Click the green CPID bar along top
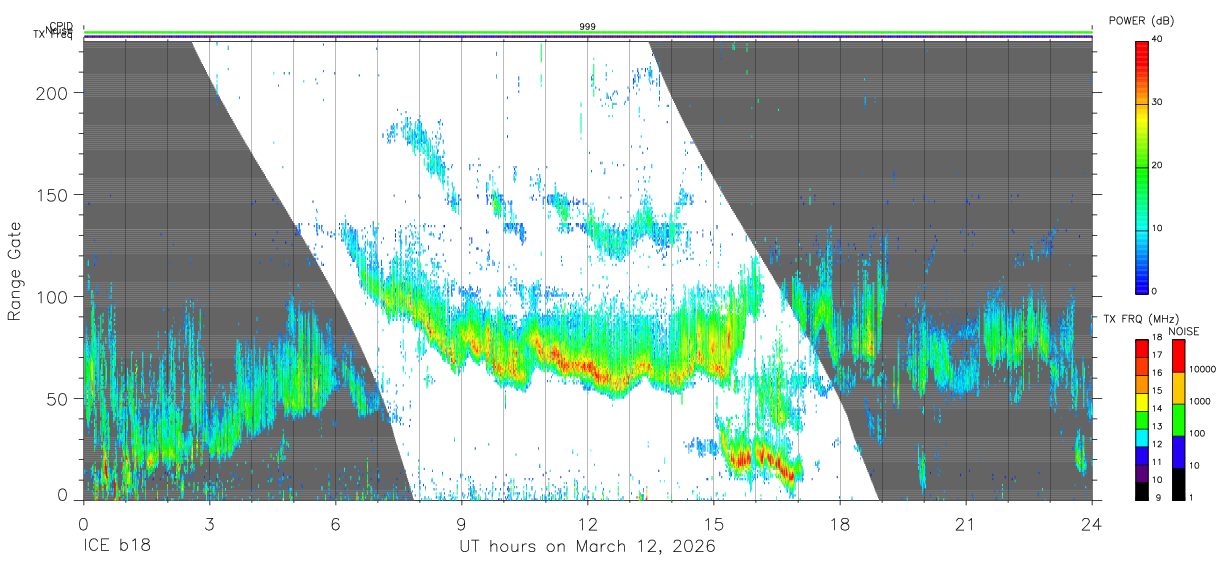Image resolution: width=1228 pixels, height=567 pixels. point(588,32)
